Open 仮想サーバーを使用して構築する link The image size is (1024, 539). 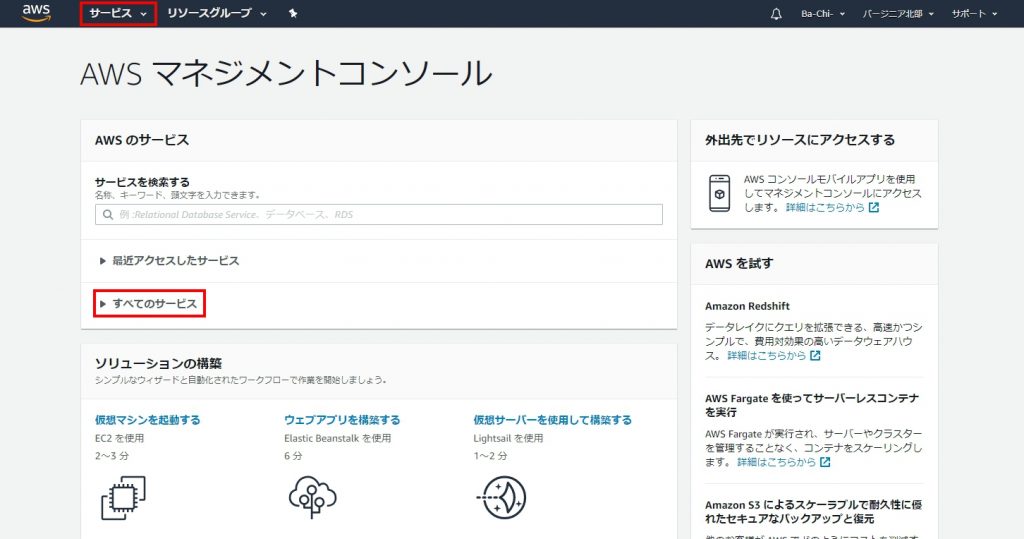pyautogui.click(x=552, y=419)
